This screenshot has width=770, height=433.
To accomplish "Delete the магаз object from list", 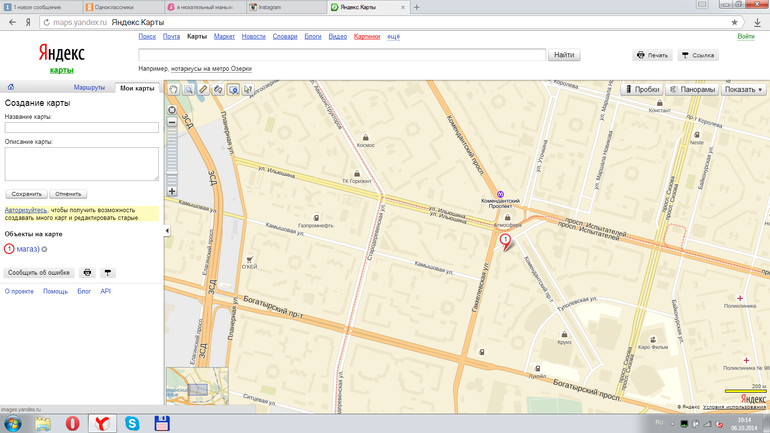I will coord(44,249).
